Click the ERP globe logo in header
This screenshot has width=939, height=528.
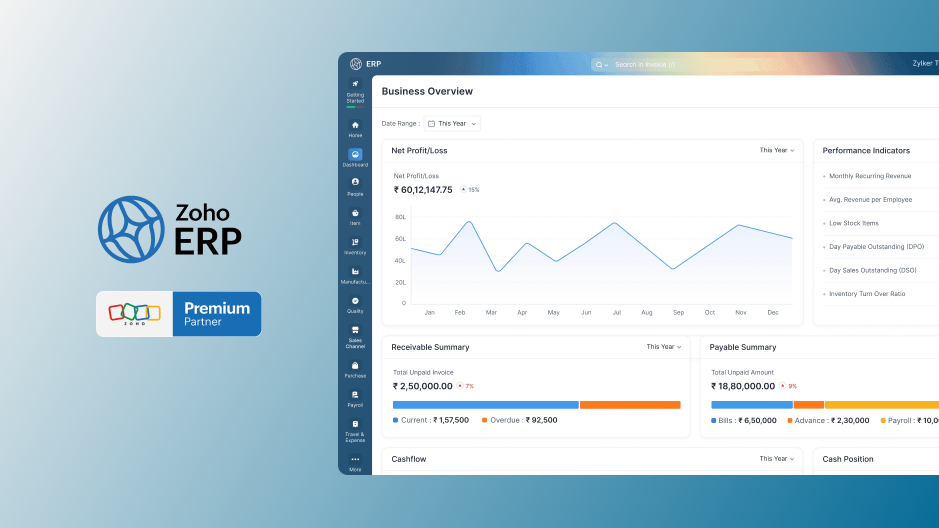356,64
